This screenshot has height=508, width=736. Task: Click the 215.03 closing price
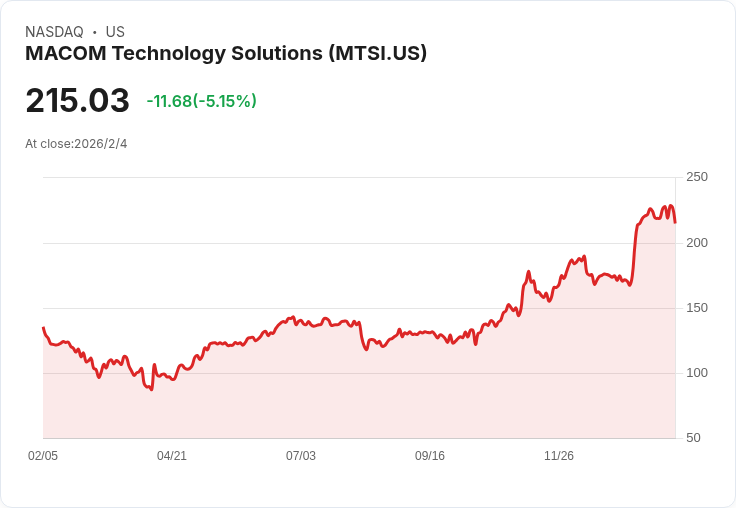77,100
